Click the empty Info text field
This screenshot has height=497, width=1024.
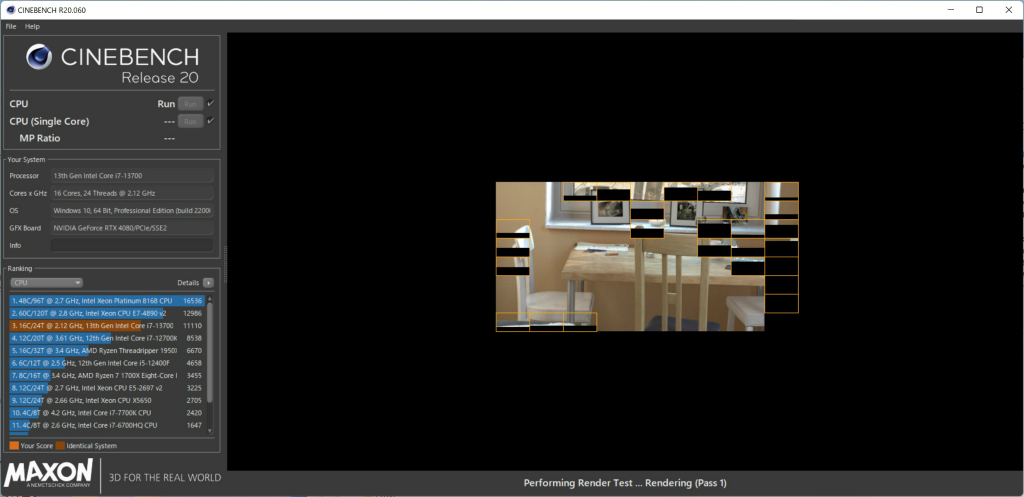132,246
